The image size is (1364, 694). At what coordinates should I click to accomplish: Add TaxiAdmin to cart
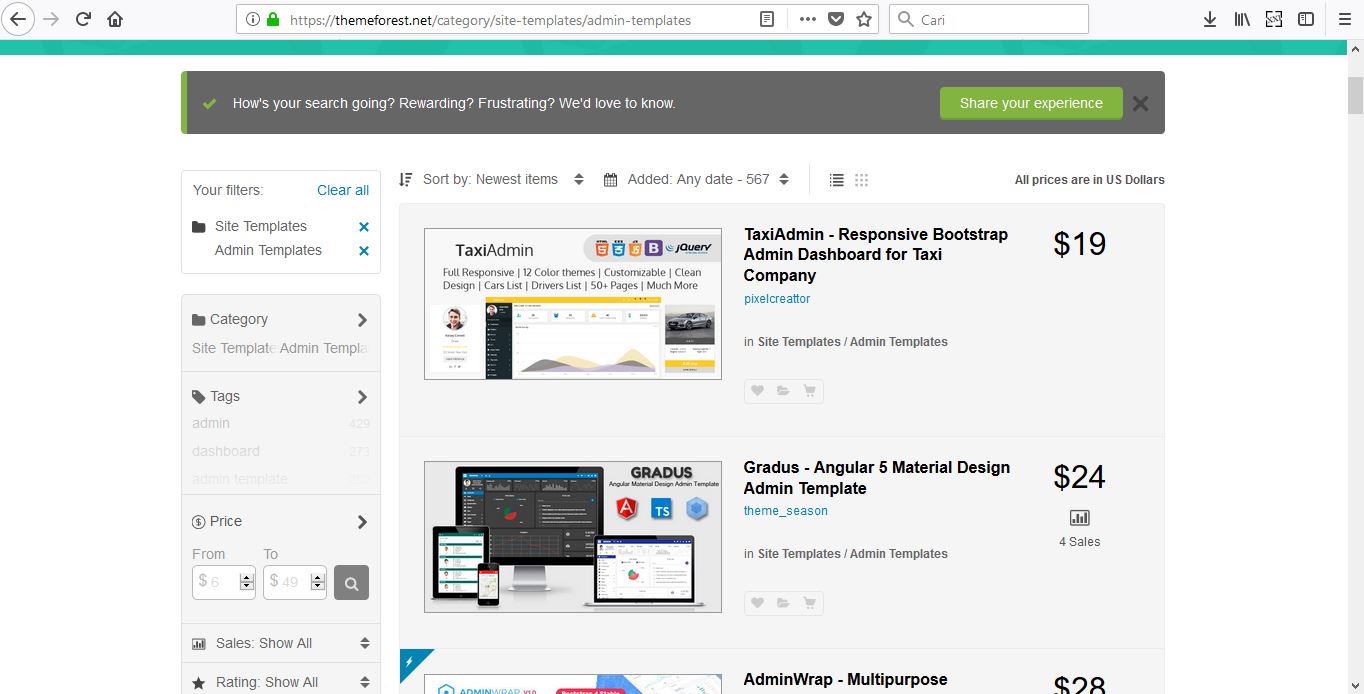point(810,391)
